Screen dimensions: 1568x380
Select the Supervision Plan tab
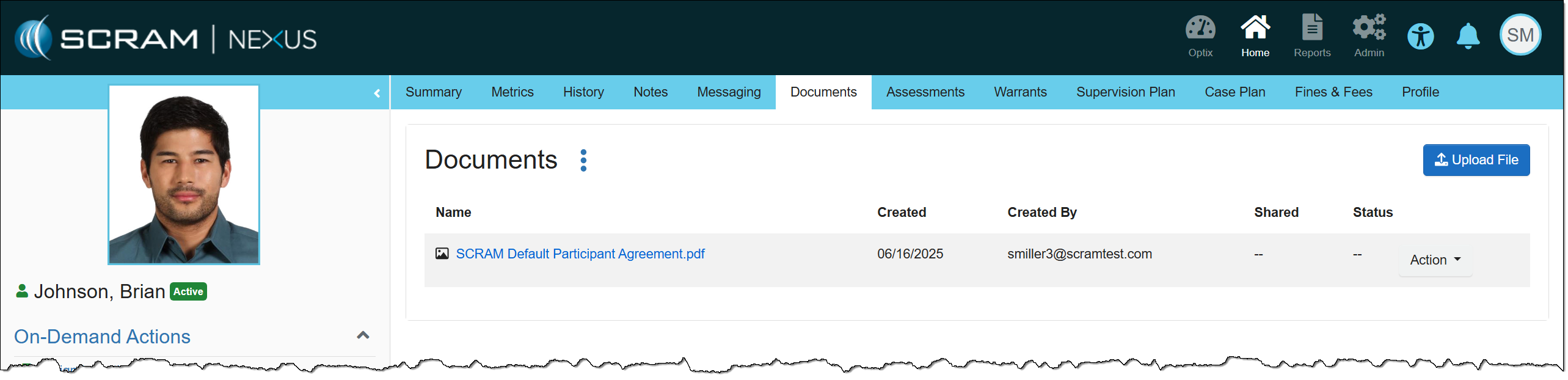click(1125, 92)
